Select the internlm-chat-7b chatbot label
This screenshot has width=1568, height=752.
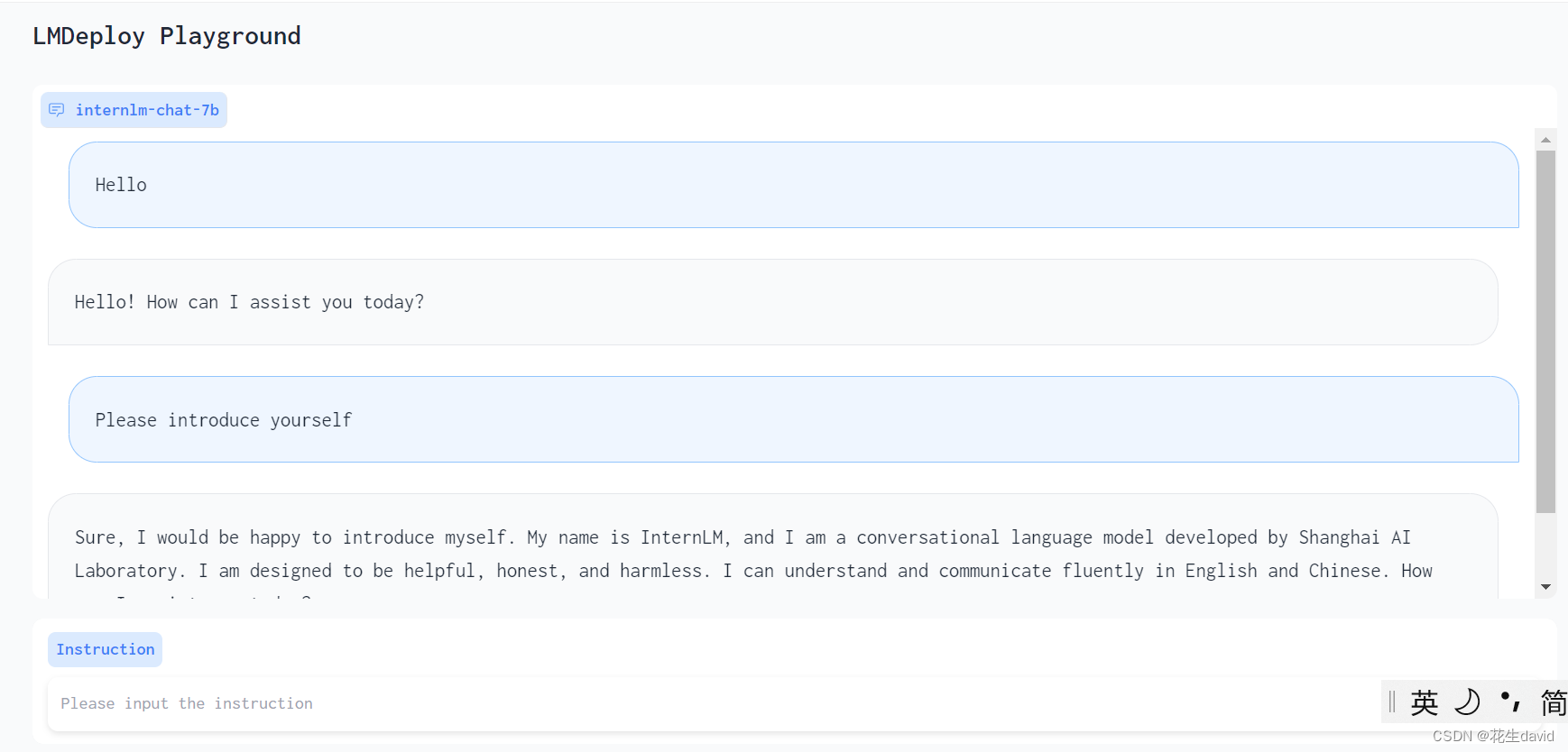click(134, 110)
